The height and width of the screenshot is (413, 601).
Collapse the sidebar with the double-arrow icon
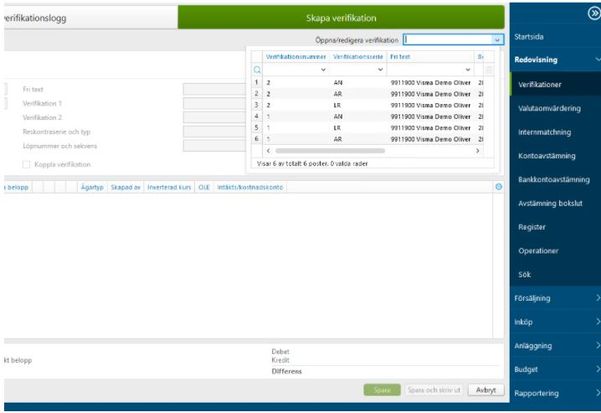[x=594, y=13]
